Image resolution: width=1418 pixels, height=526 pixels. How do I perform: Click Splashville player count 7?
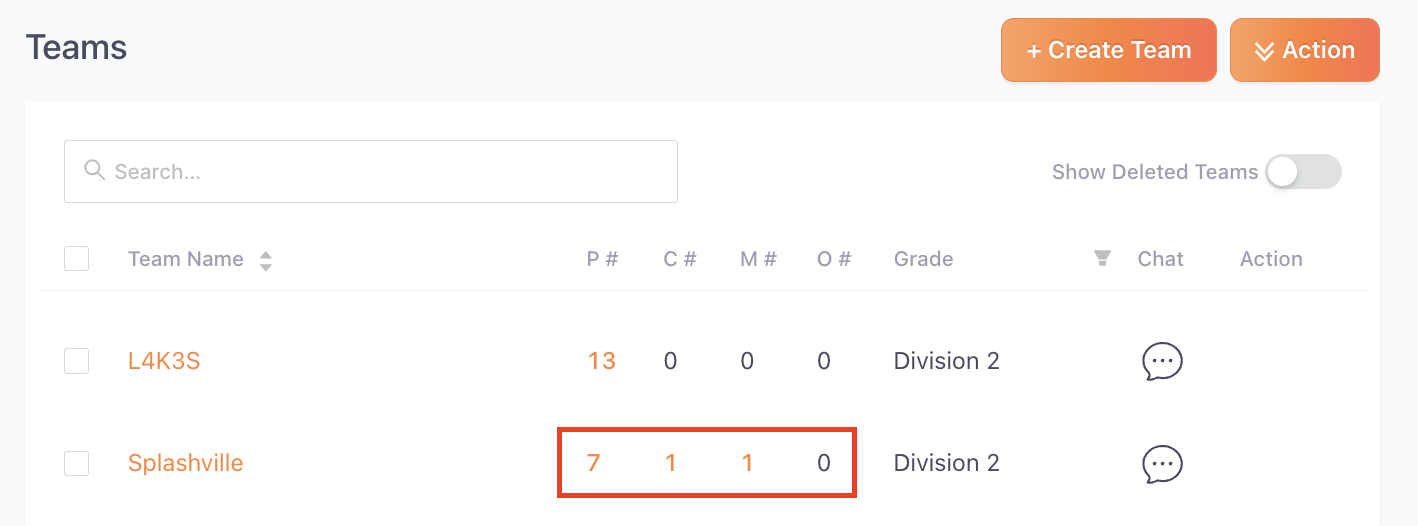[x=594, y=463]
